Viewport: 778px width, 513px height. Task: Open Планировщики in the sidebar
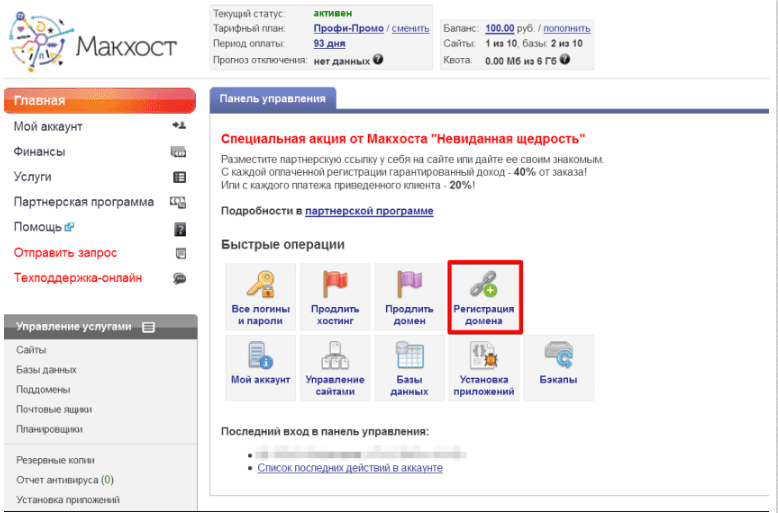tap(49, 430)
